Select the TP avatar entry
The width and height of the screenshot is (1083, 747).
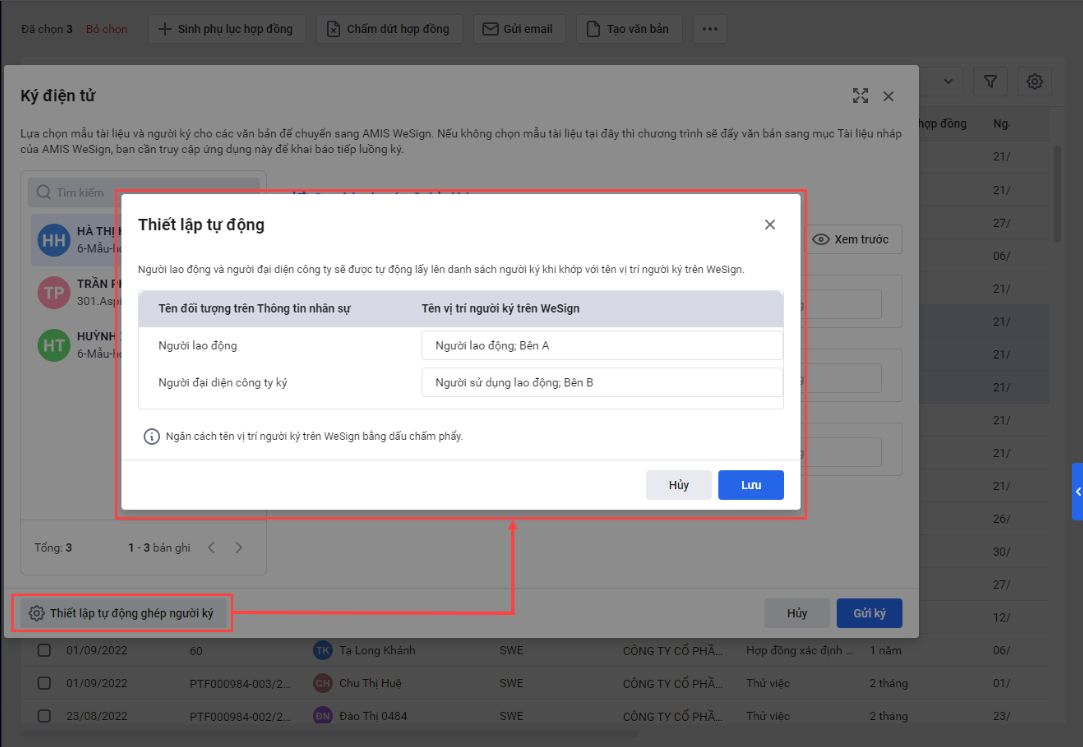click(54, 293)
